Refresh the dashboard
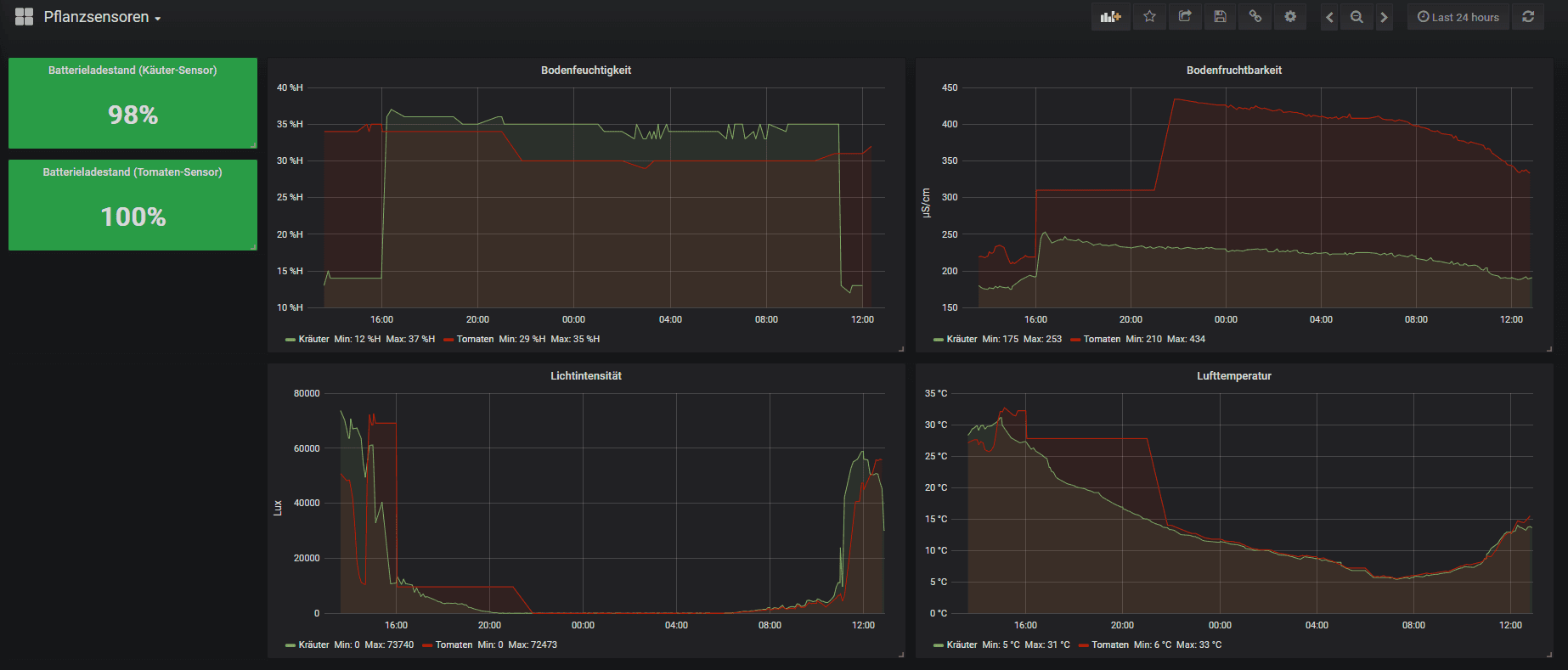The image size is (1568, 670). click(1527, 17)
